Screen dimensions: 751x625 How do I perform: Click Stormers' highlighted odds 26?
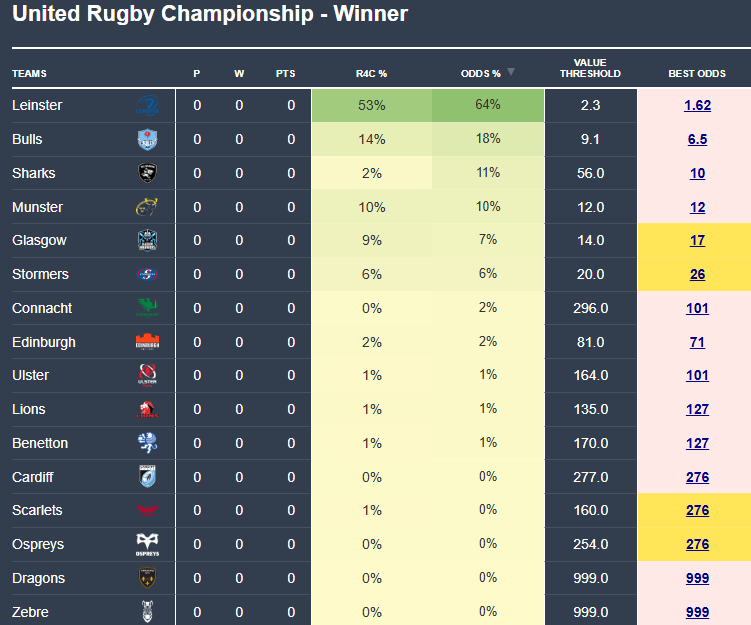point(697,274)
